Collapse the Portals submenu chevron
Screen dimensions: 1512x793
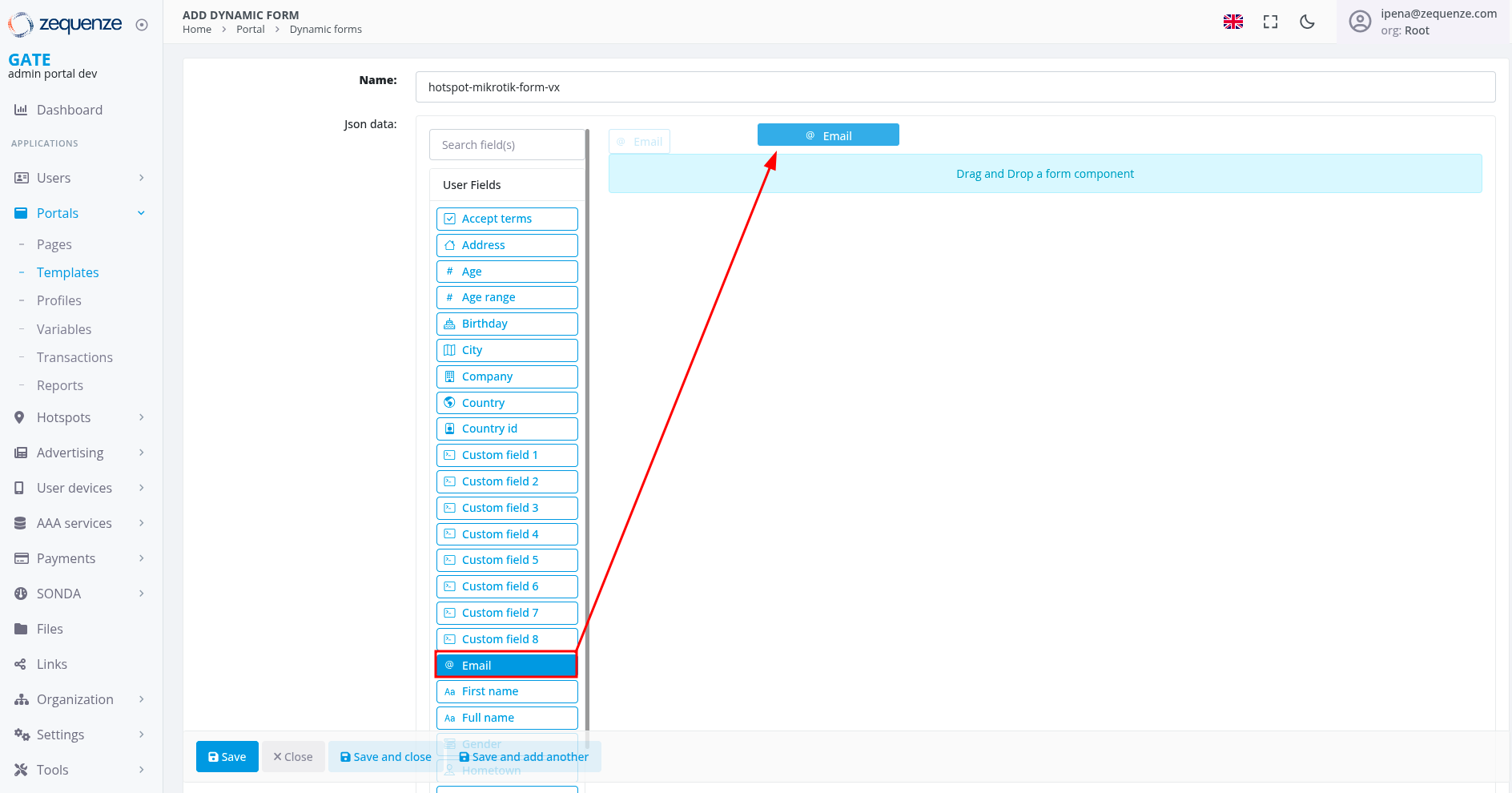(x=142, y=213)
